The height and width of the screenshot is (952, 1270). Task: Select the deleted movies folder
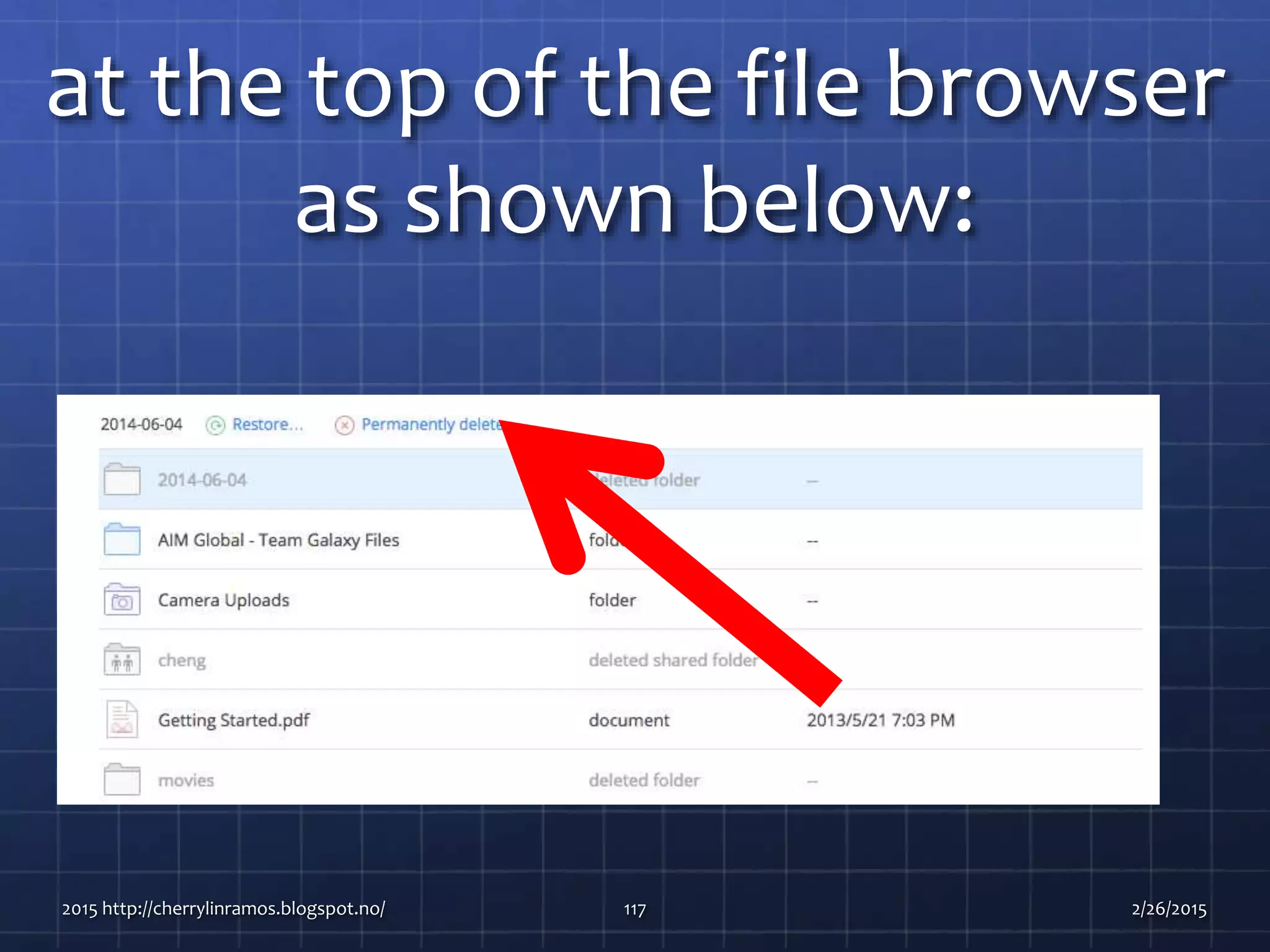tap(186, 780)
